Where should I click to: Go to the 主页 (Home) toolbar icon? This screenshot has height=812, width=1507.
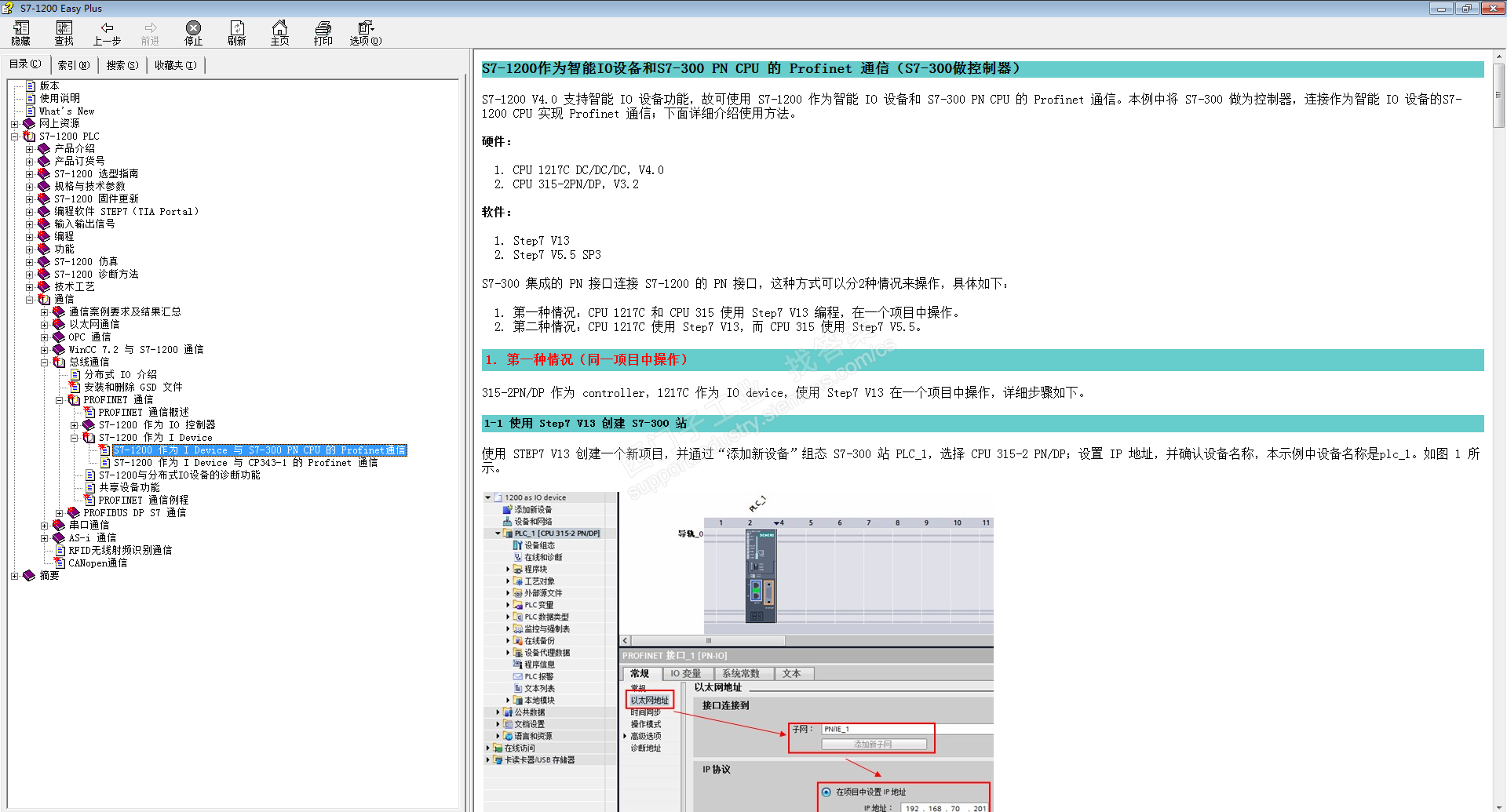[x=280, y=33]
